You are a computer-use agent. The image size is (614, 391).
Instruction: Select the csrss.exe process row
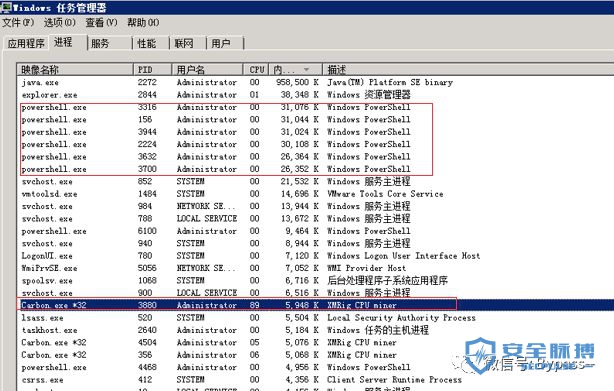click(x=315, y=380)
